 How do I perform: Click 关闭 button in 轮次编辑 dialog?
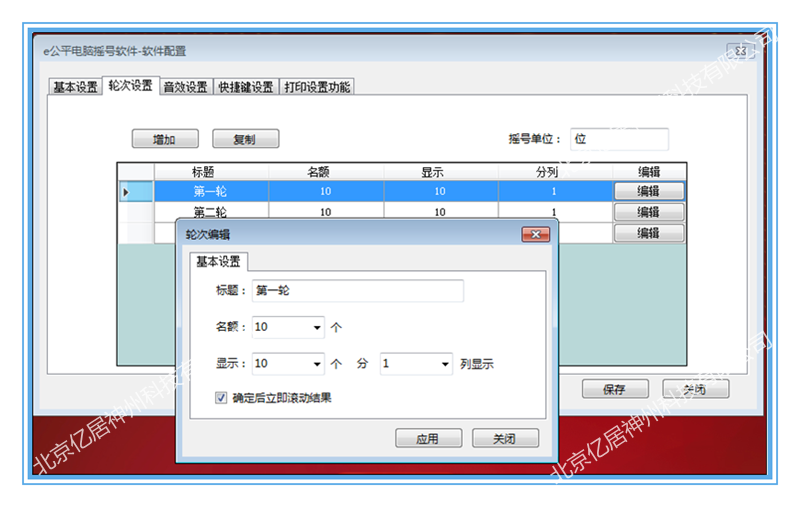click(x=505, y=438)
